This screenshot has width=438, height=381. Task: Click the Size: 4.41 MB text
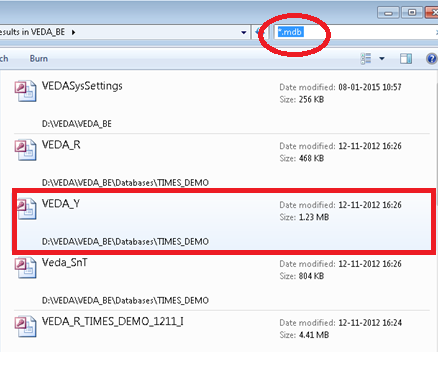click(304, 335)
